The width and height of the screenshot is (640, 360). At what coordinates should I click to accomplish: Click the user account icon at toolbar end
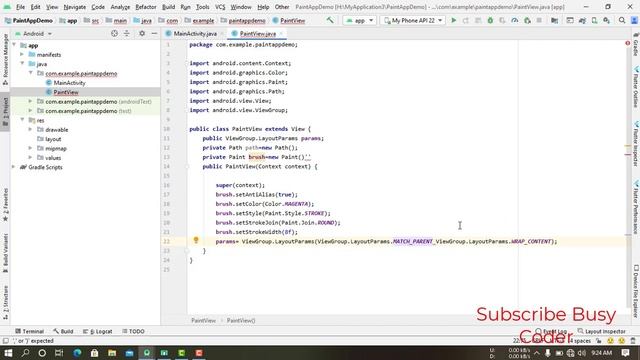634,20
